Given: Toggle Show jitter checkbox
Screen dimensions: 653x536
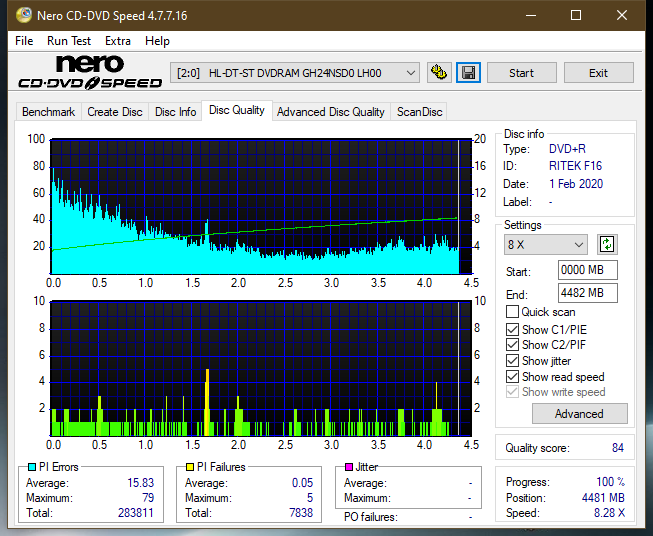Looking at the screenshot, I should pos(512,361).
